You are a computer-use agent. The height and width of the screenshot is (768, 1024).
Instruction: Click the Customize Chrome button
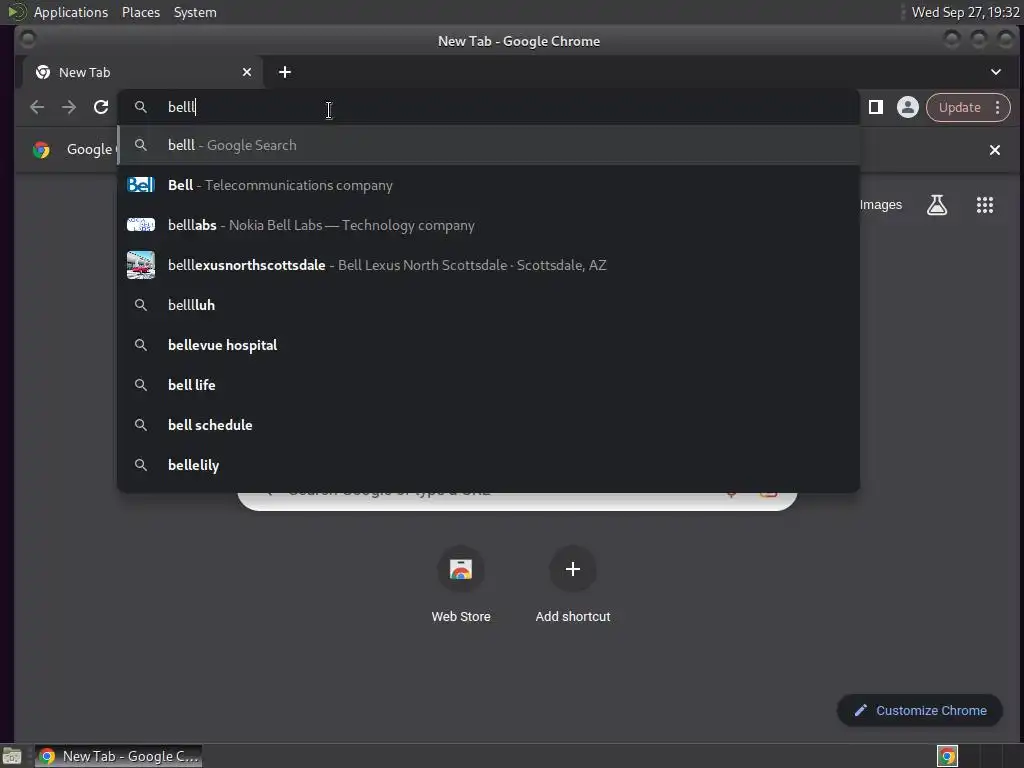920,710
